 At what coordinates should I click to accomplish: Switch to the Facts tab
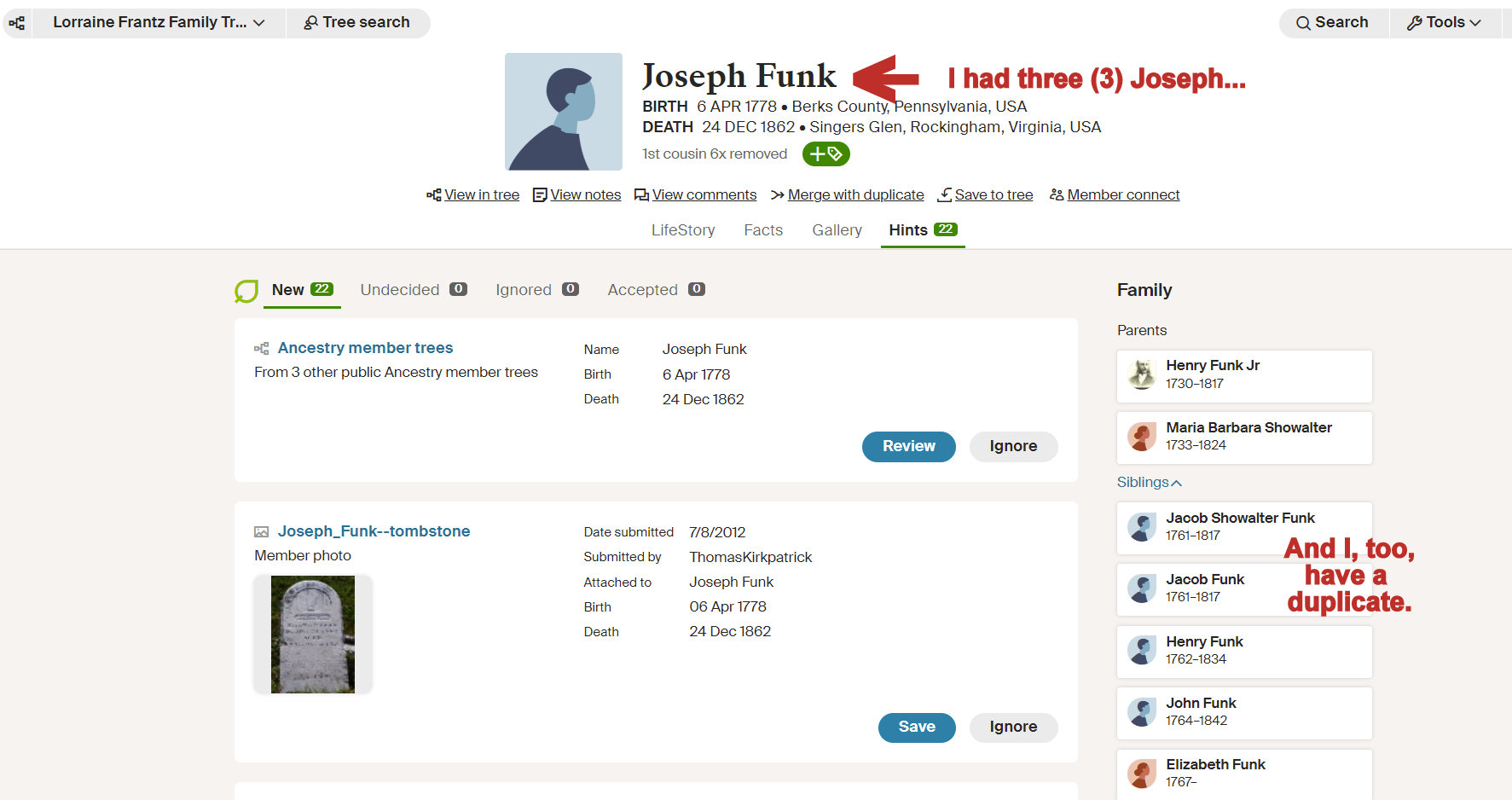pyautogui.click(x=762, y=230)
